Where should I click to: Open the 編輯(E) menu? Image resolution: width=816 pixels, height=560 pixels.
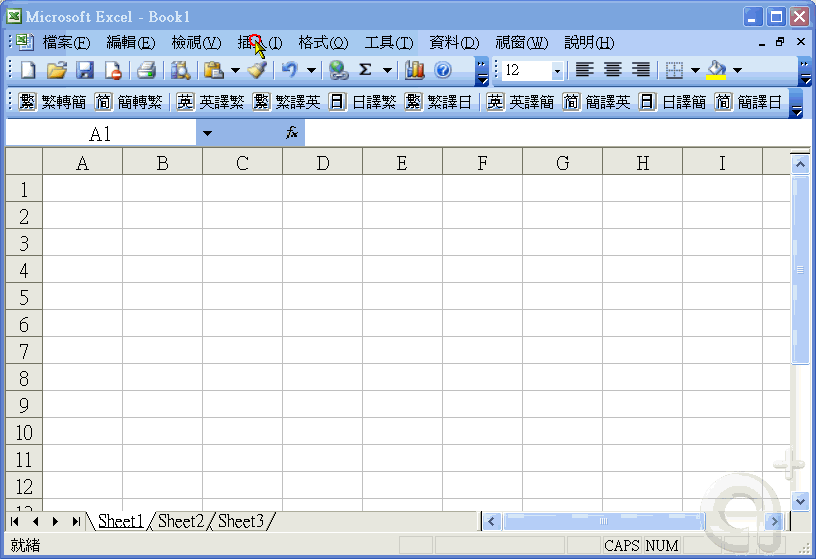tap(131, 42)
